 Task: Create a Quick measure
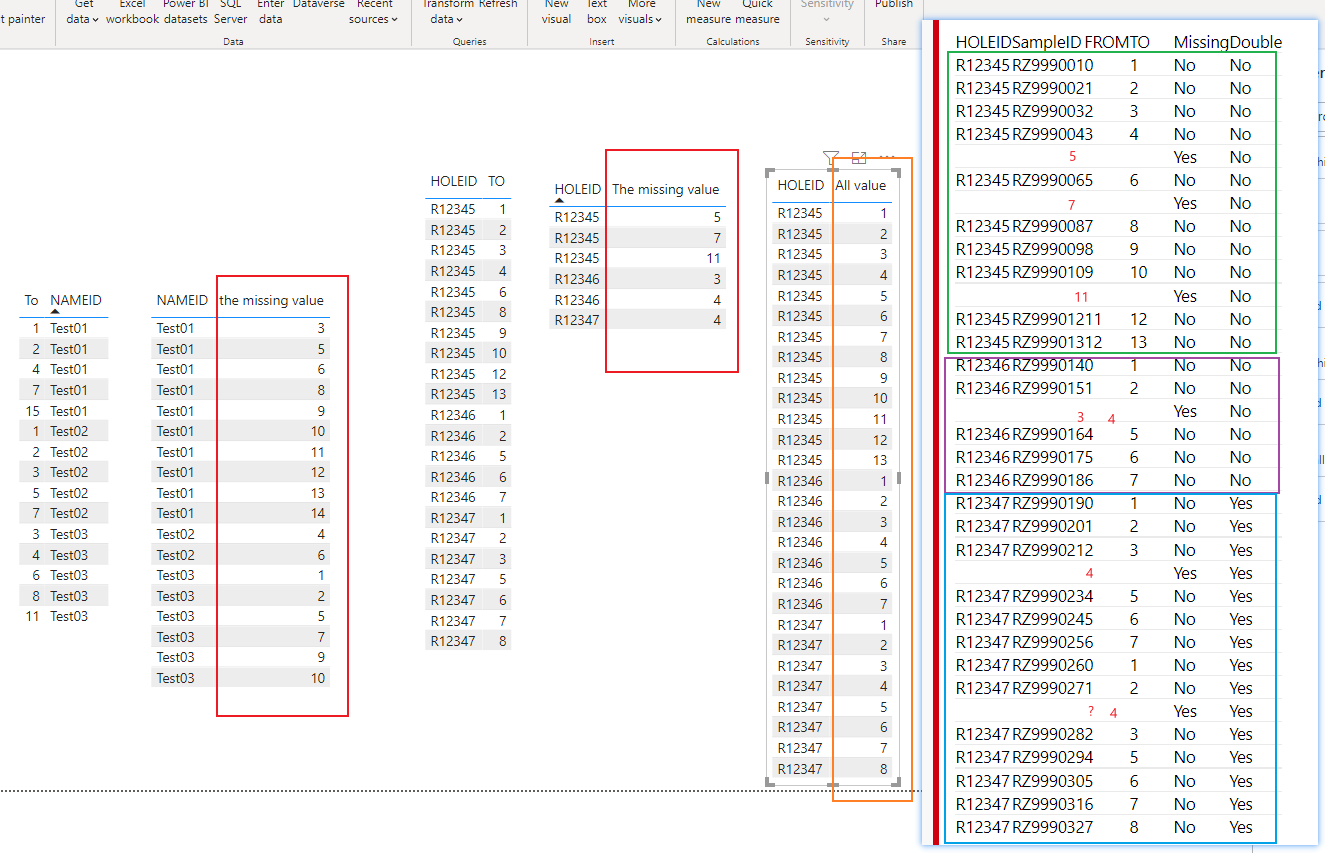pyautogui.click(x=757, y=12)
